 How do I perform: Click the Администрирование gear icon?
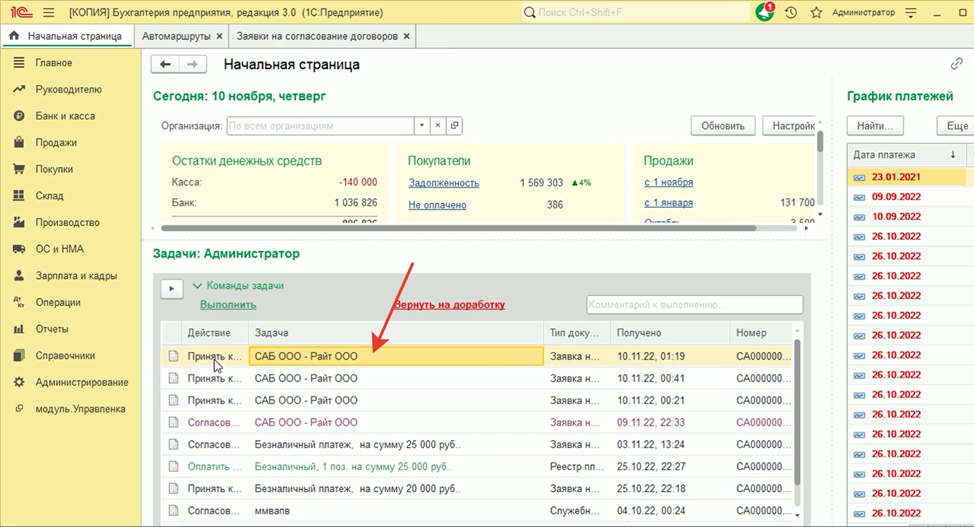click(x=19, y=382)
